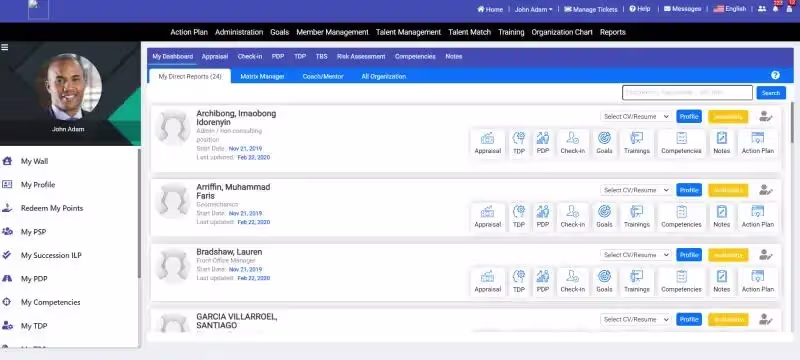
Task: Open English language selector
Action: pyautogui.click(x=729, y=9)
